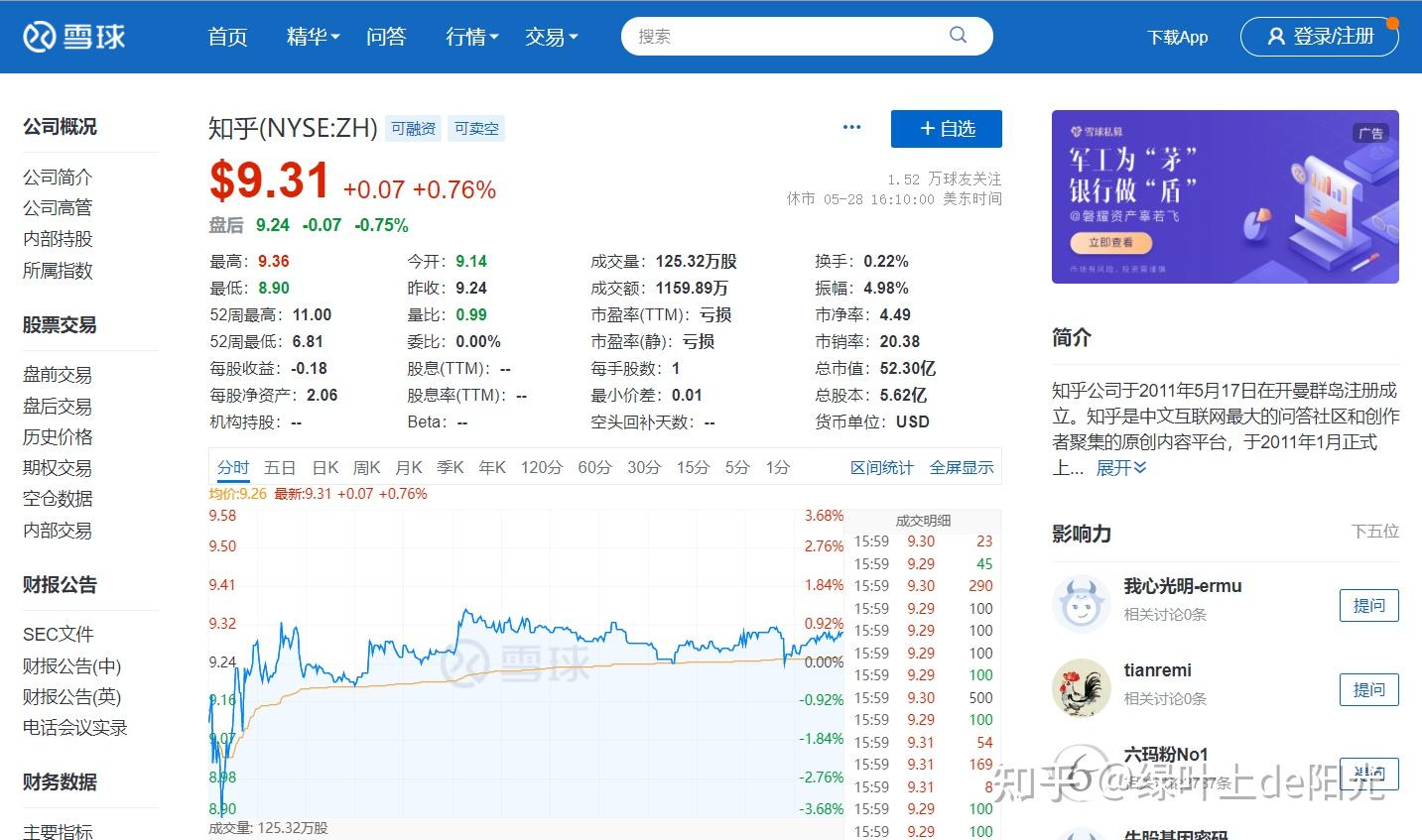
Task: Click 提问 button for tianremi
Action: click(x=1369, y=689)
